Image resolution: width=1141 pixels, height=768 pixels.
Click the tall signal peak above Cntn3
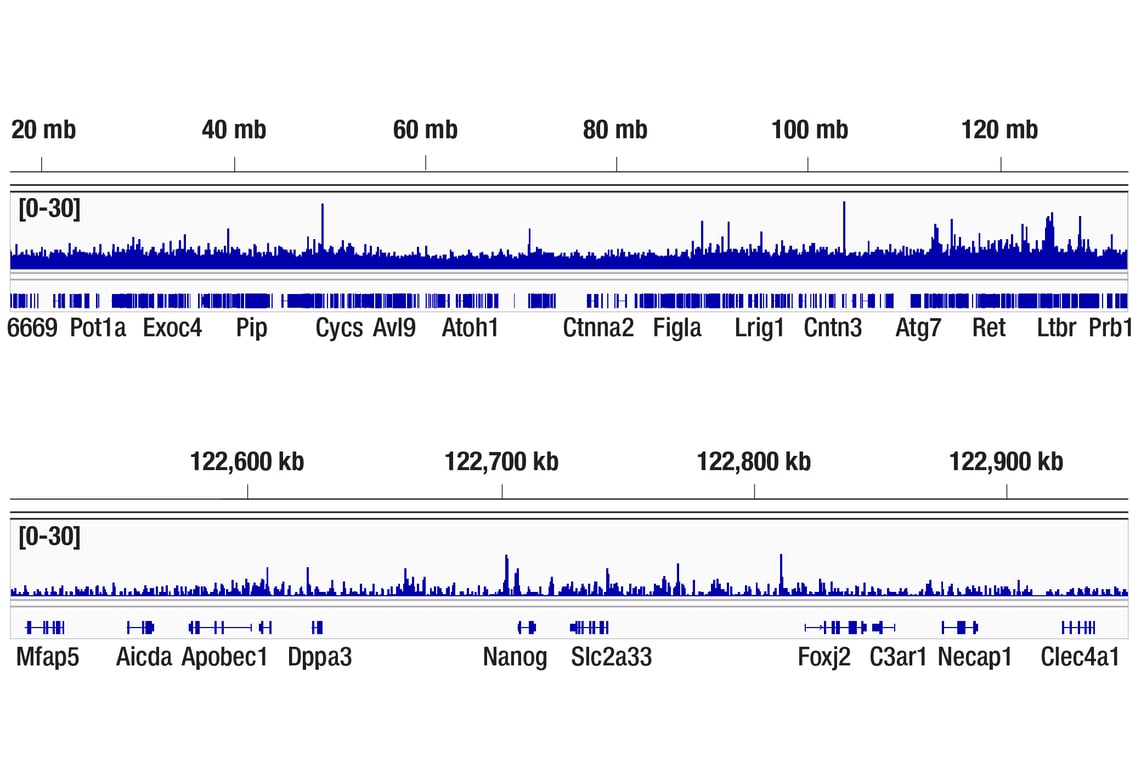coord(844,225)
